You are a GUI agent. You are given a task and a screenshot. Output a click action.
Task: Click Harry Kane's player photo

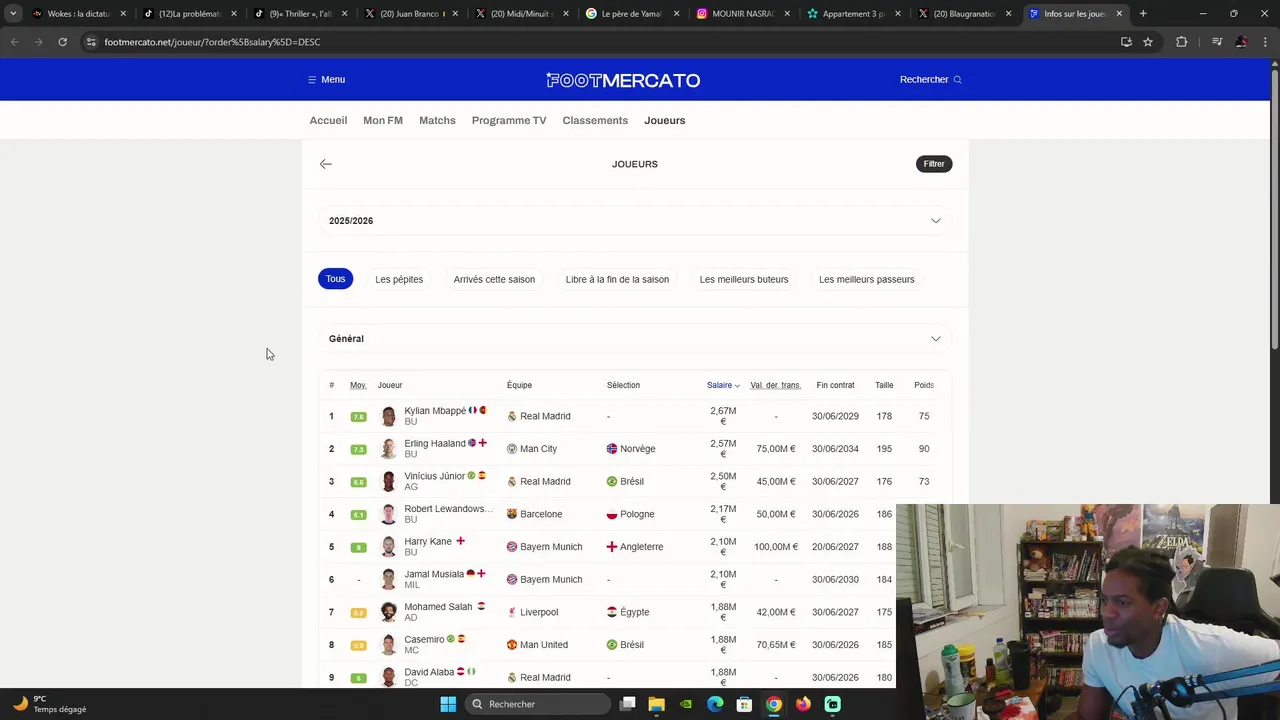tap(389, 547)
